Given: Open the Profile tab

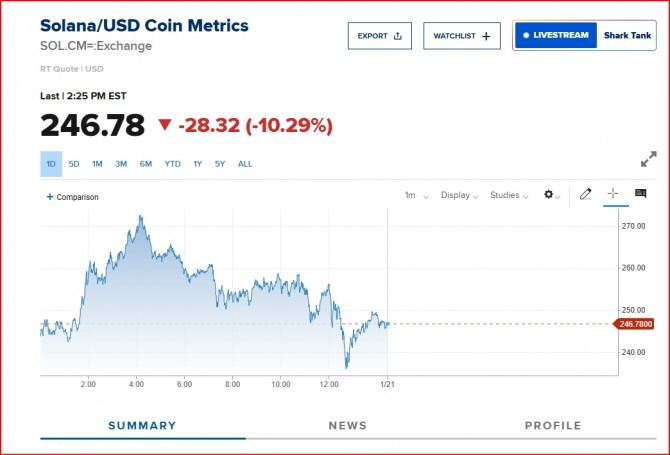Looking at the screenshot, I should click(553, 425).
